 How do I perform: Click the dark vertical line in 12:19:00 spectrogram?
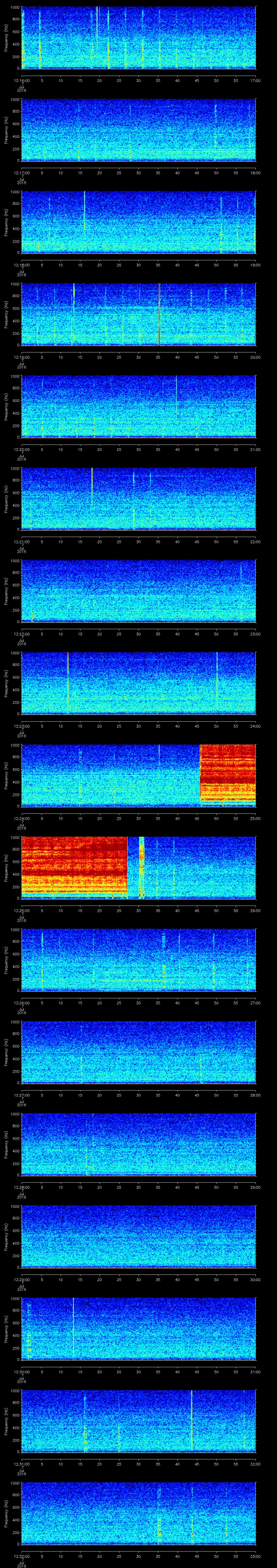[159, 313]
